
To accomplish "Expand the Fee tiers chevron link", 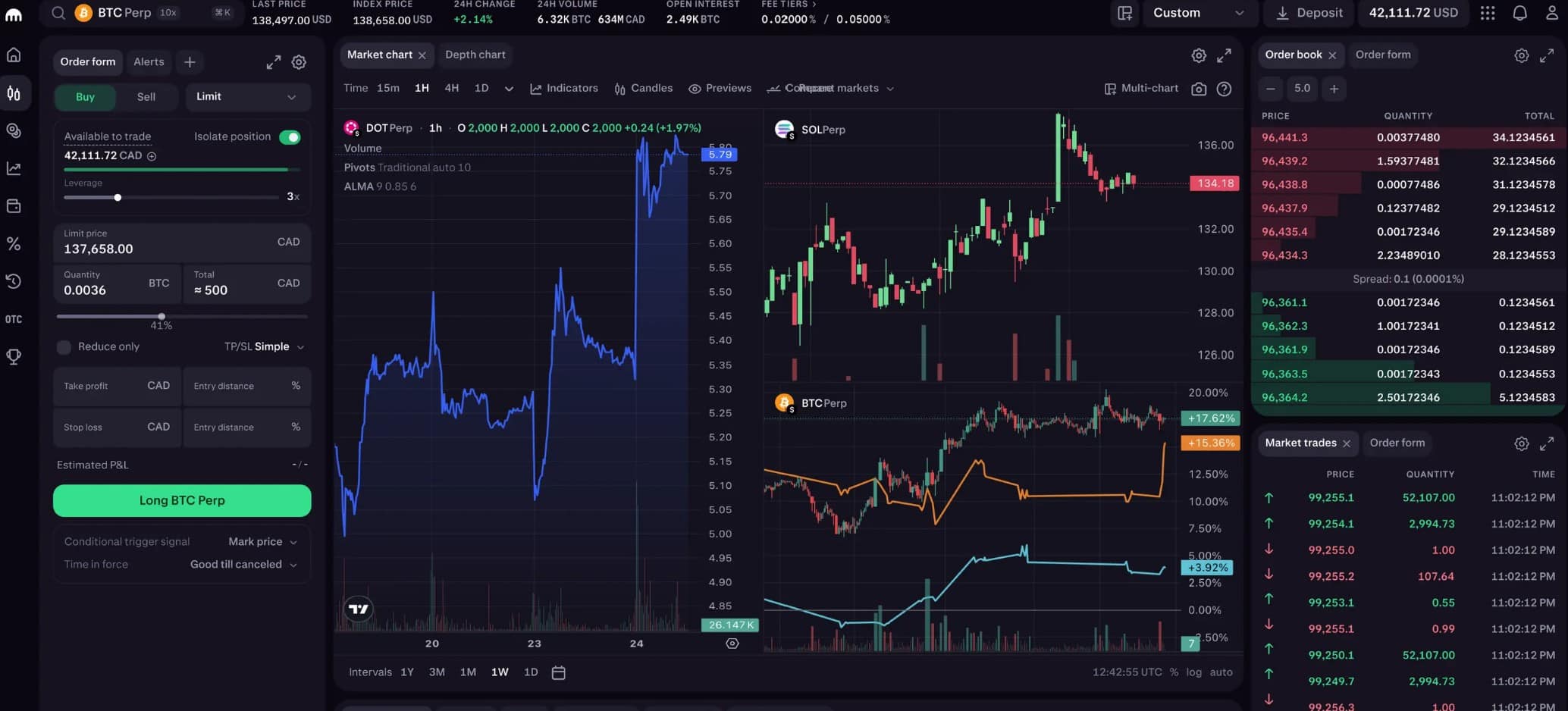I will pos(789,4).
